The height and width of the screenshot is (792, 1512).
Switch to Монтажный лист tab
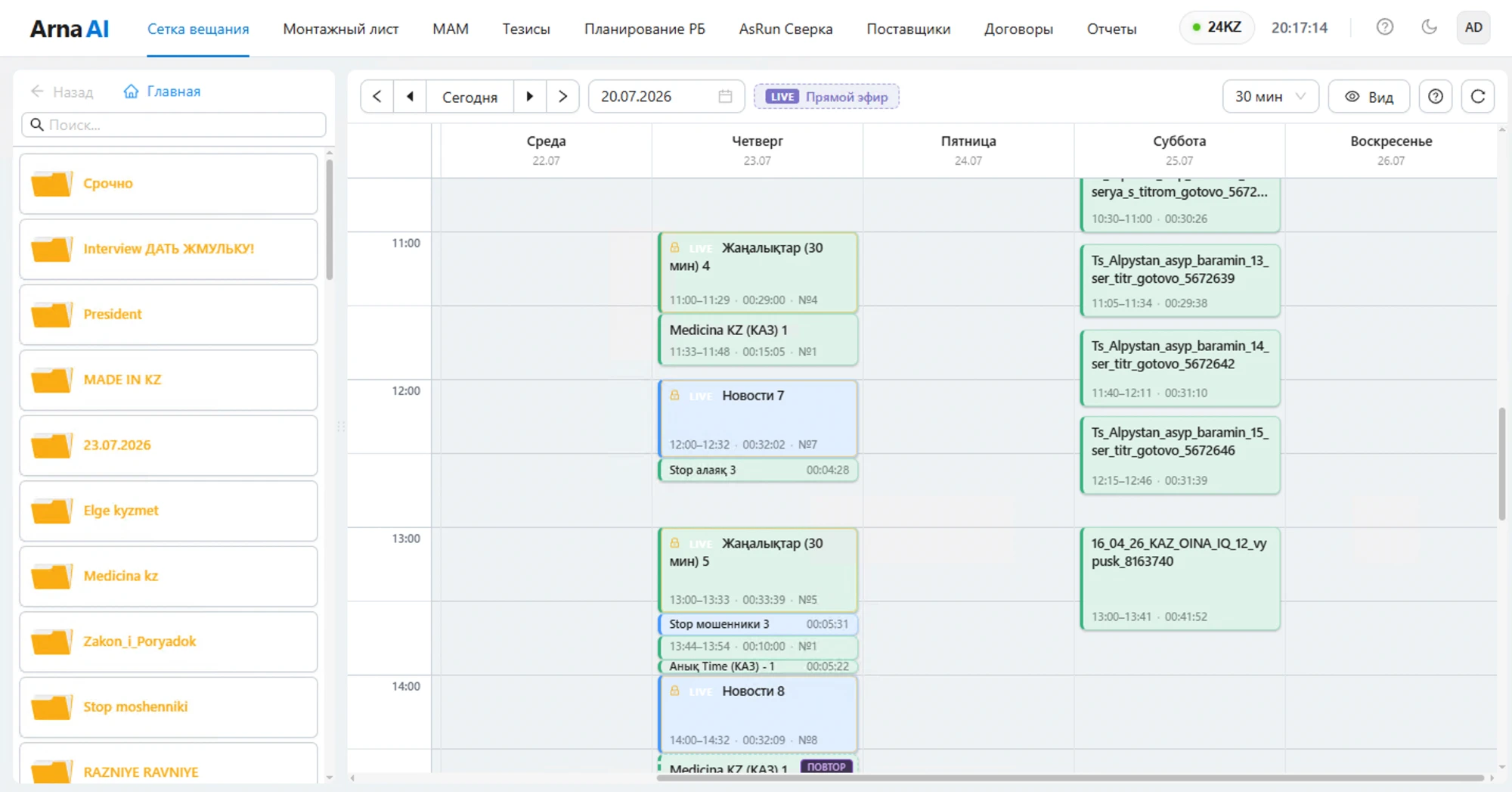coord(341,29)
